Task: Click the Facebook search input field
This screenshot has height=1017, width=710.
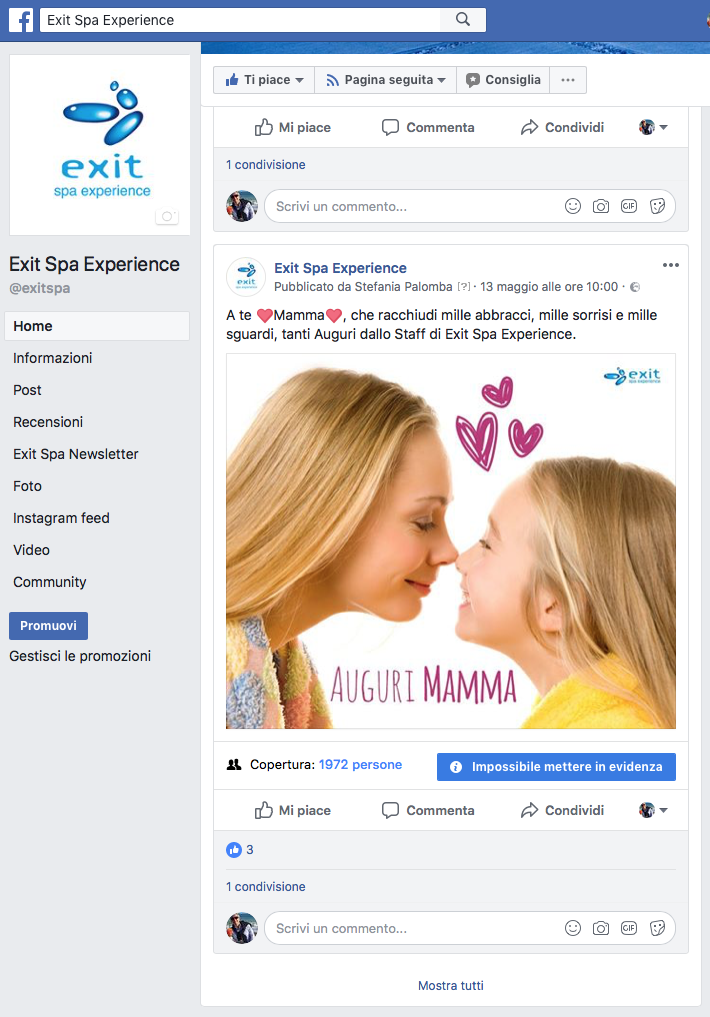Action: pyautogui.click(x=240, y=20)
